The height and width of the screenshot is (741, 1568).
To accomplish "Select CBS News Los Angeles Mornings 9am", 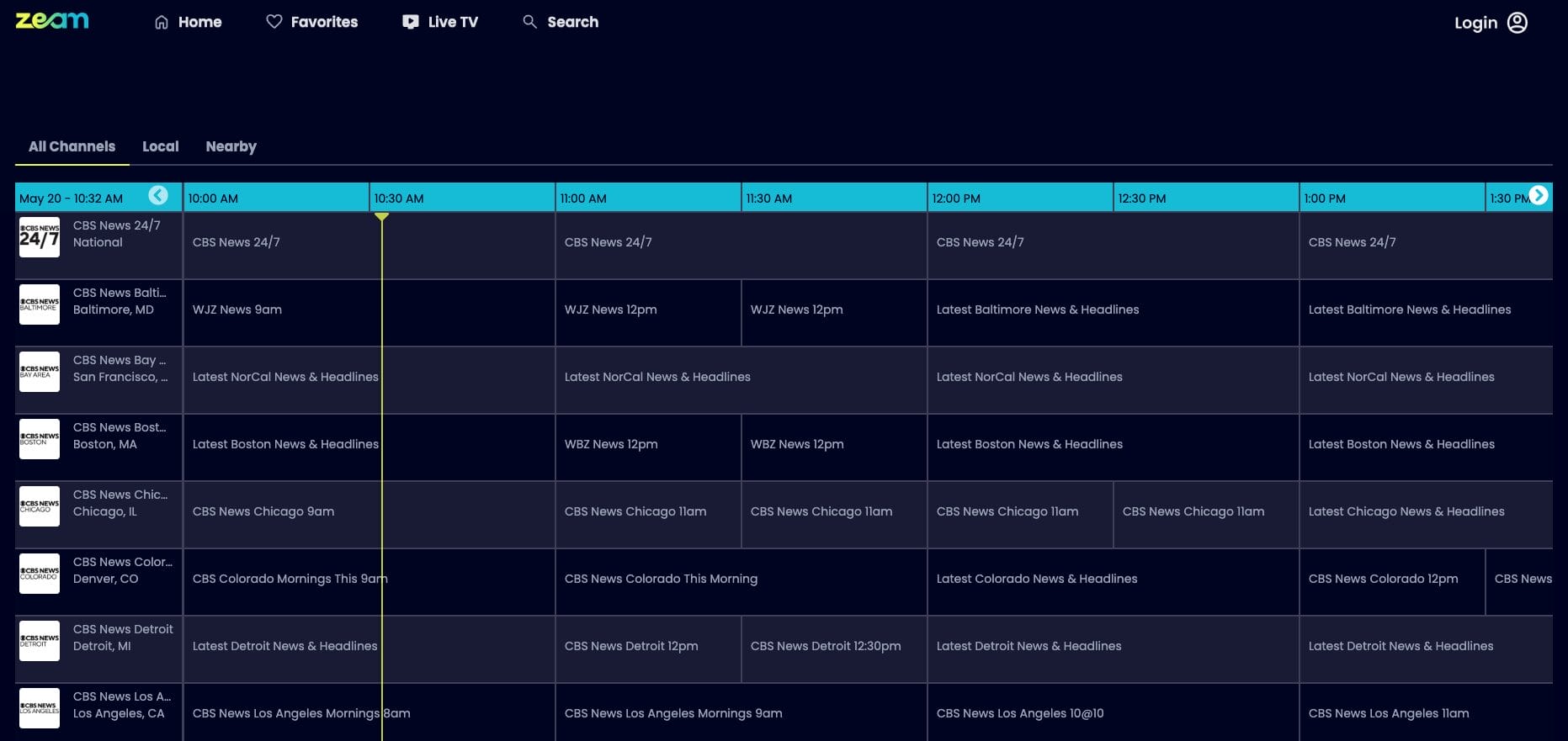I will point(741,712).
